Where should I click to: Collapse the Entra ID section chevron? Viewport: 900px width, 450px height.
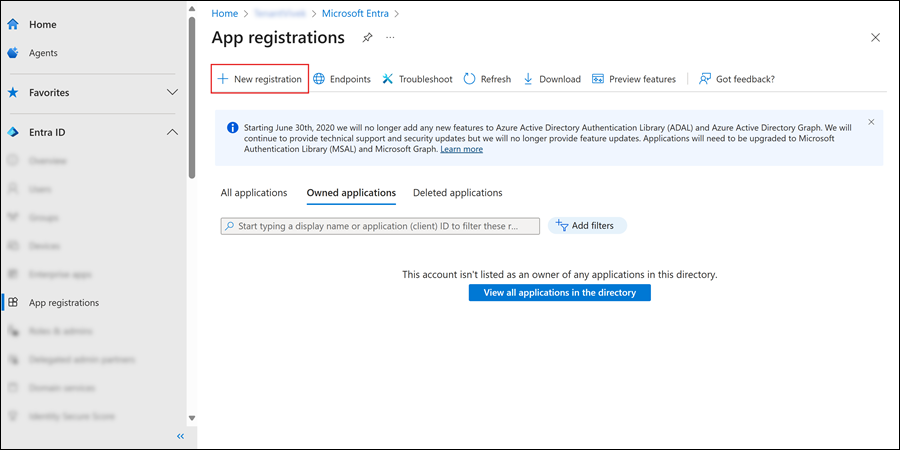[x=172, y=132]
